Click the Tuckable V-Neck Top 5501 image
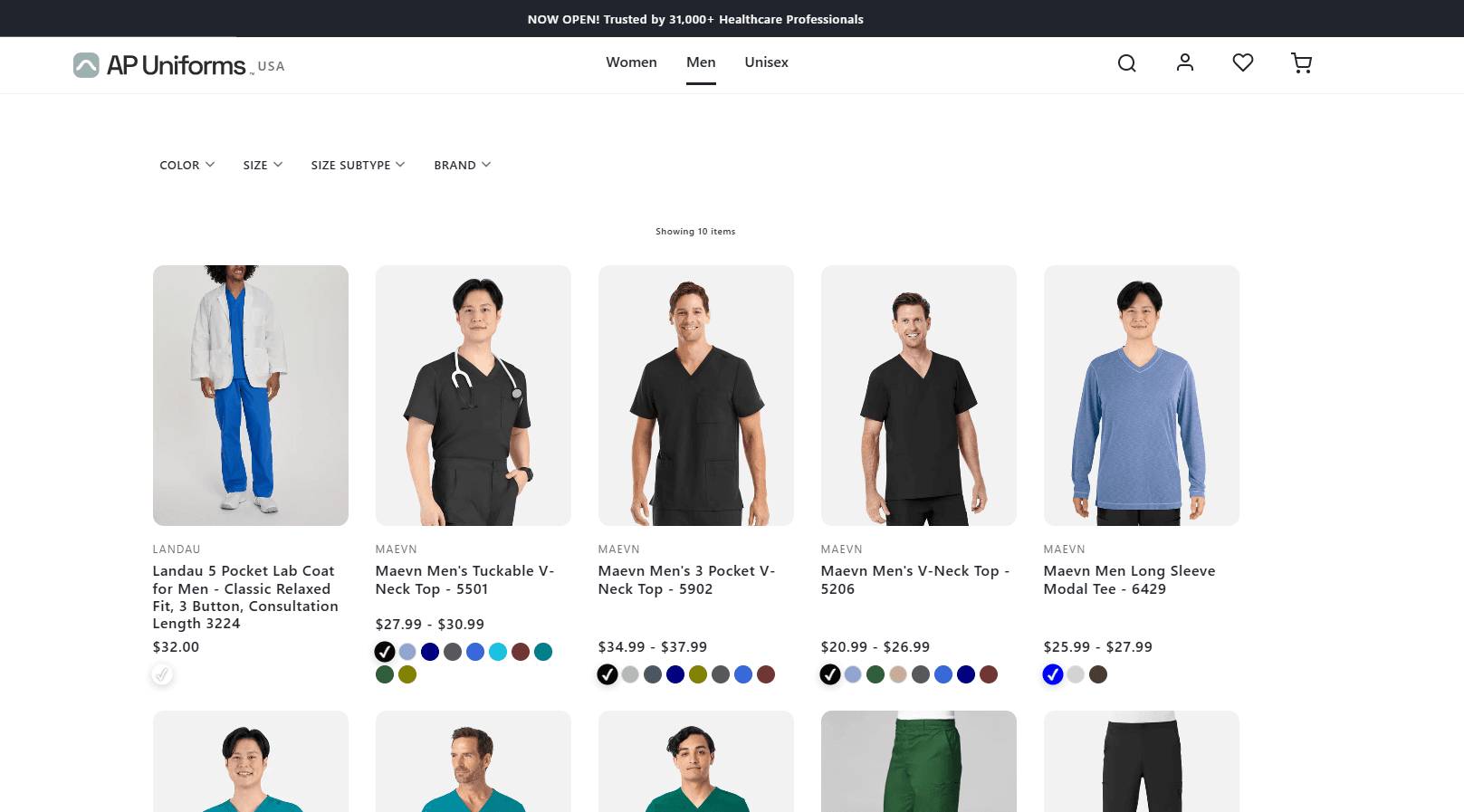 [474, 396]
